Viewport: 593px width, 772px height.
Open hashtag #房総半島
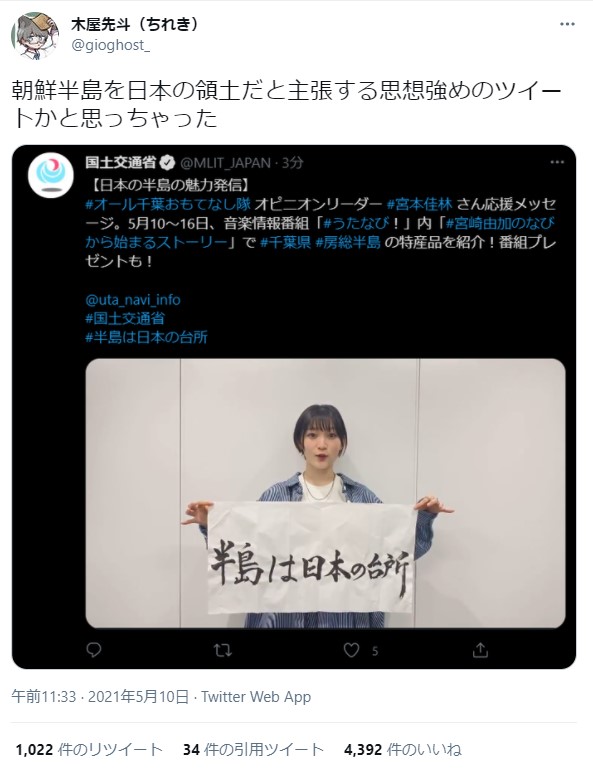(x=348, y=242)
